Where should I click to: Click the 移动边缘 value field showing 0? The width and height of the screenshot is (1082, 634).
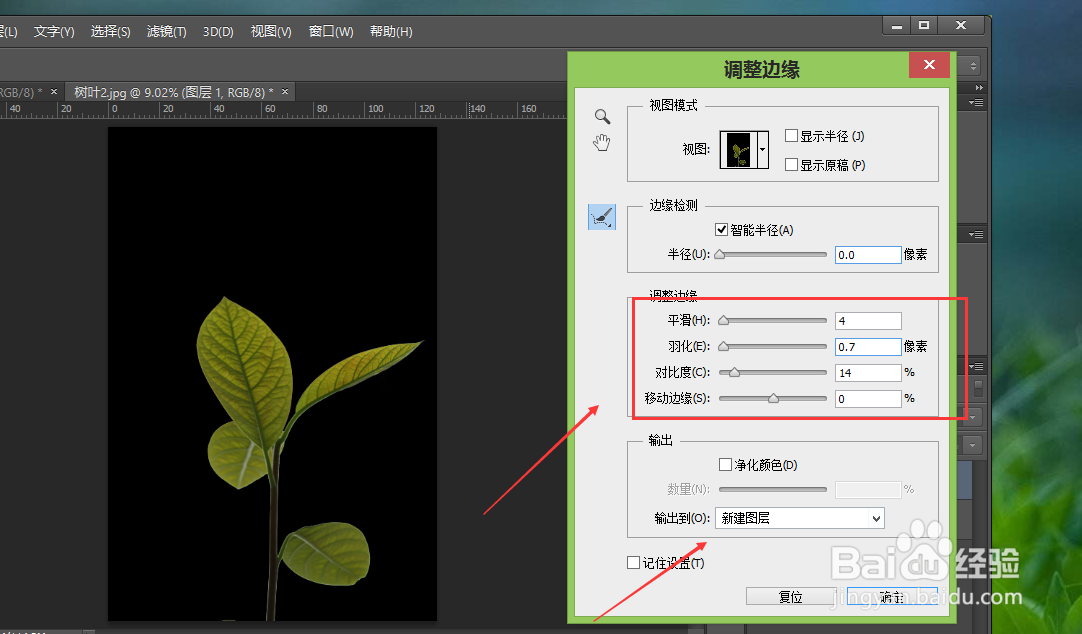[x=868, y=399]
